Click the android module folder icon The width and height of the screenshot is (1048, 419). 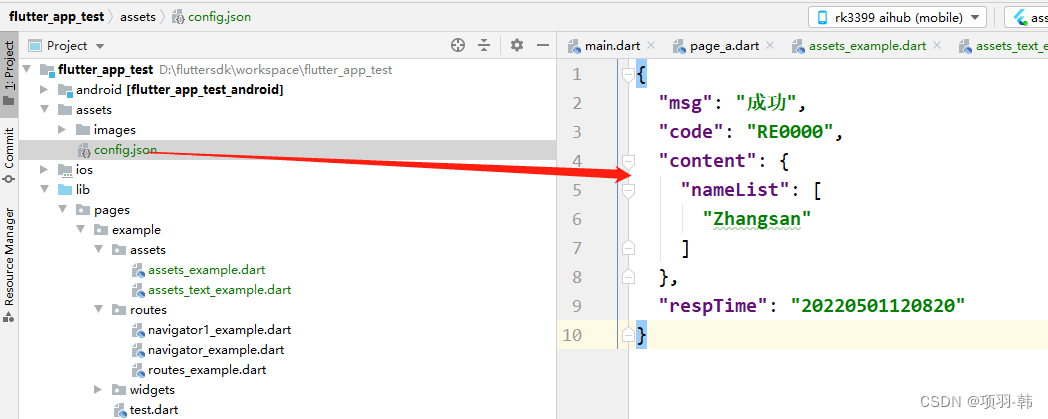[65, 90]
